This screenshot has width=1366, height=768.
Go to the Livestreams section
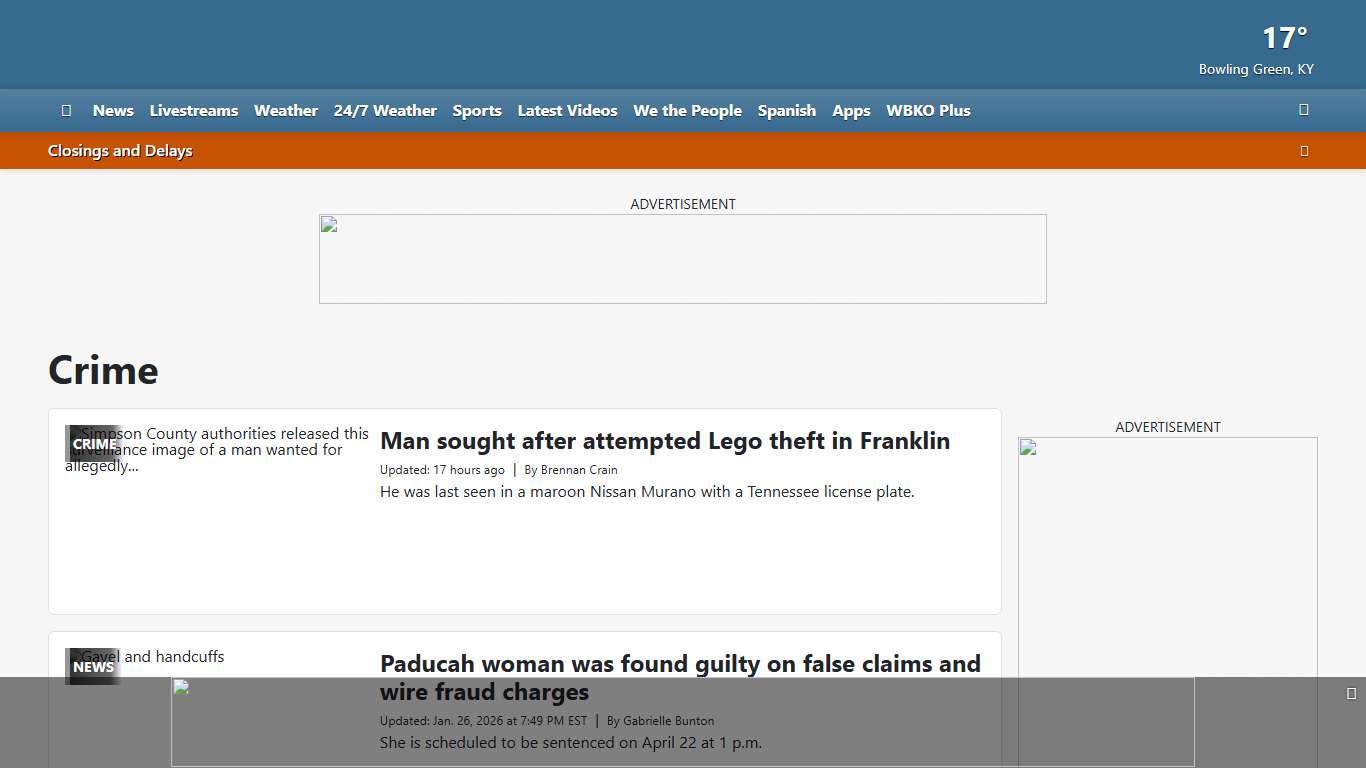[194, 111]
